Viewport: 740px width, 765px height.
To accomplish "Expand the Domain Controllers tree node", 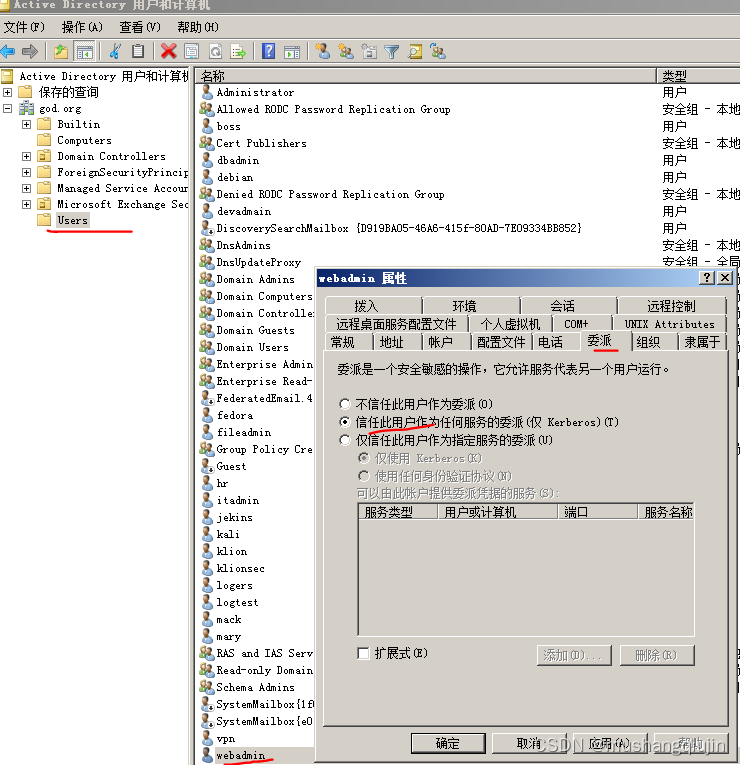I will (x=26, y=156).
